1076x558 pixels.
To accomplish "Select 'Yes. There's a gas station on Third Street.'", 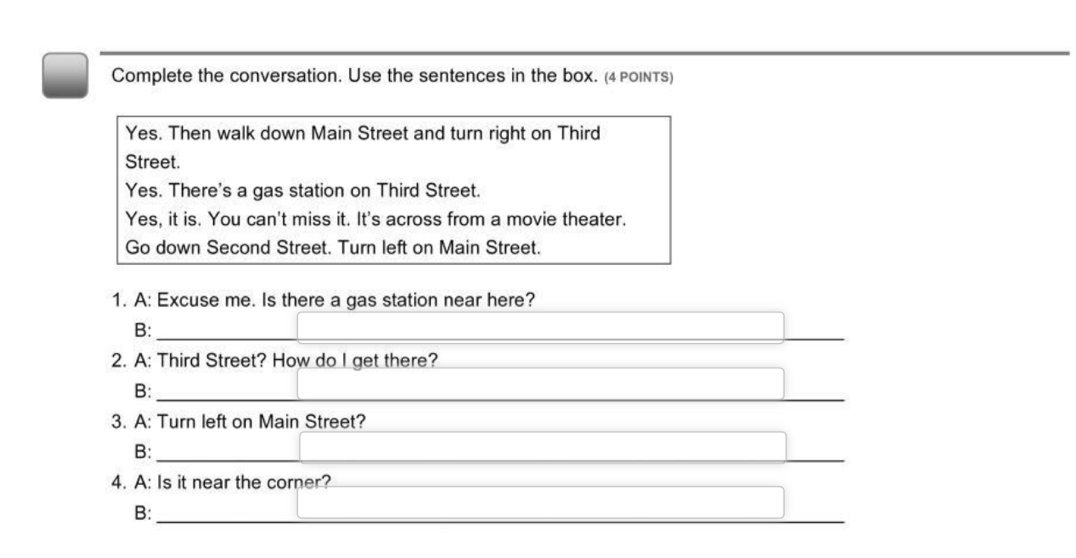I will [304, 191].
